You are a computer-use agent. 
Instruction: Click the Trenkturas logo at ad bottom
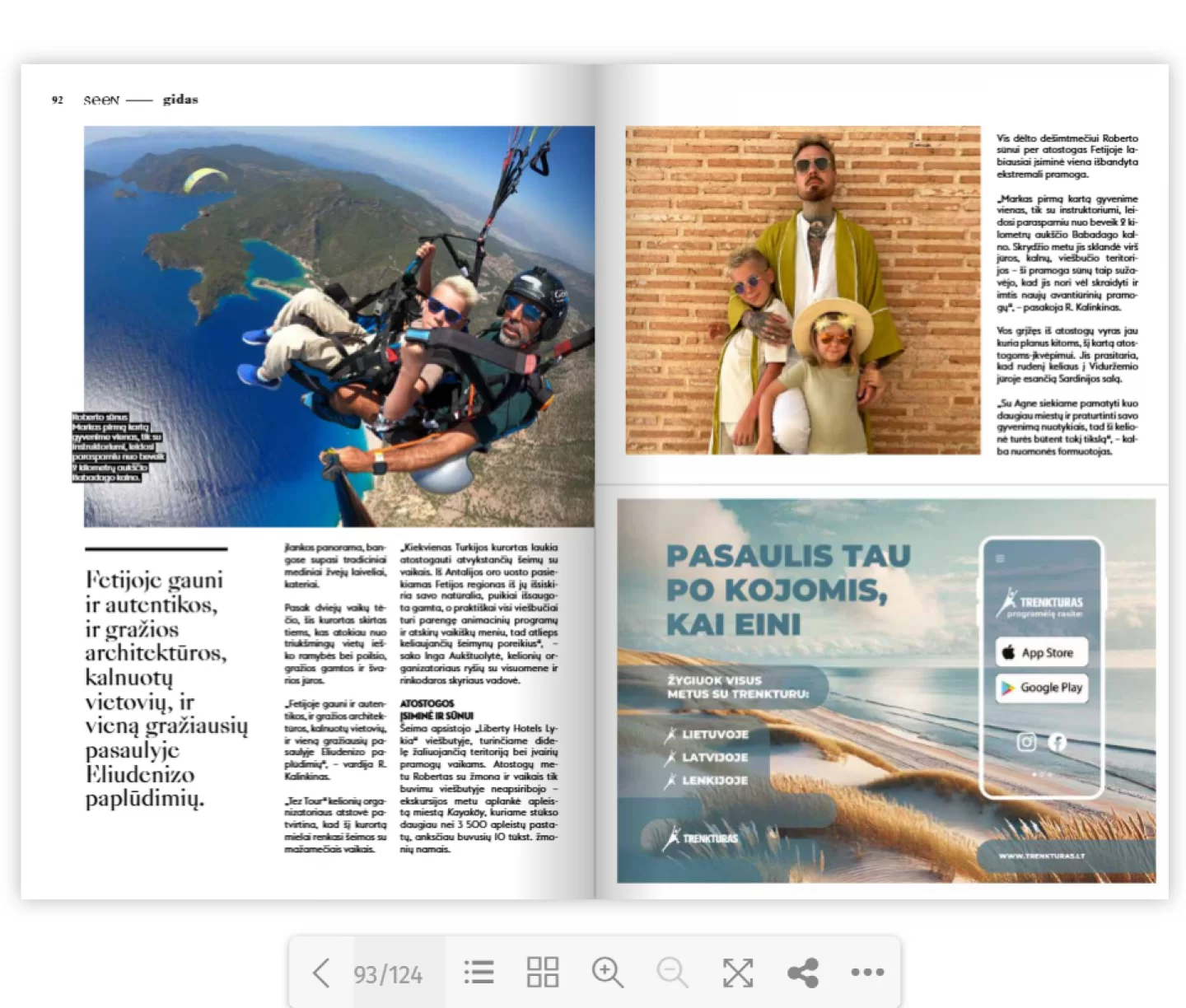click(x=702, y=838)
